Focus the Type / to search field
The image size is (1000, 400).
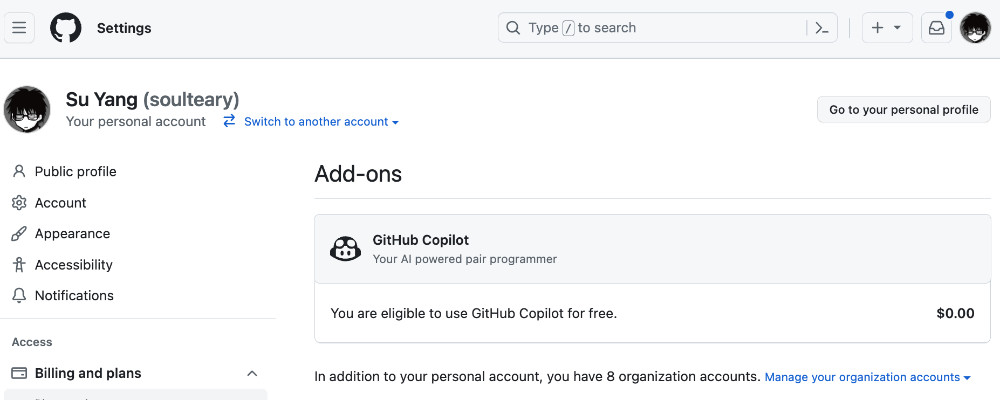point(652,28)
